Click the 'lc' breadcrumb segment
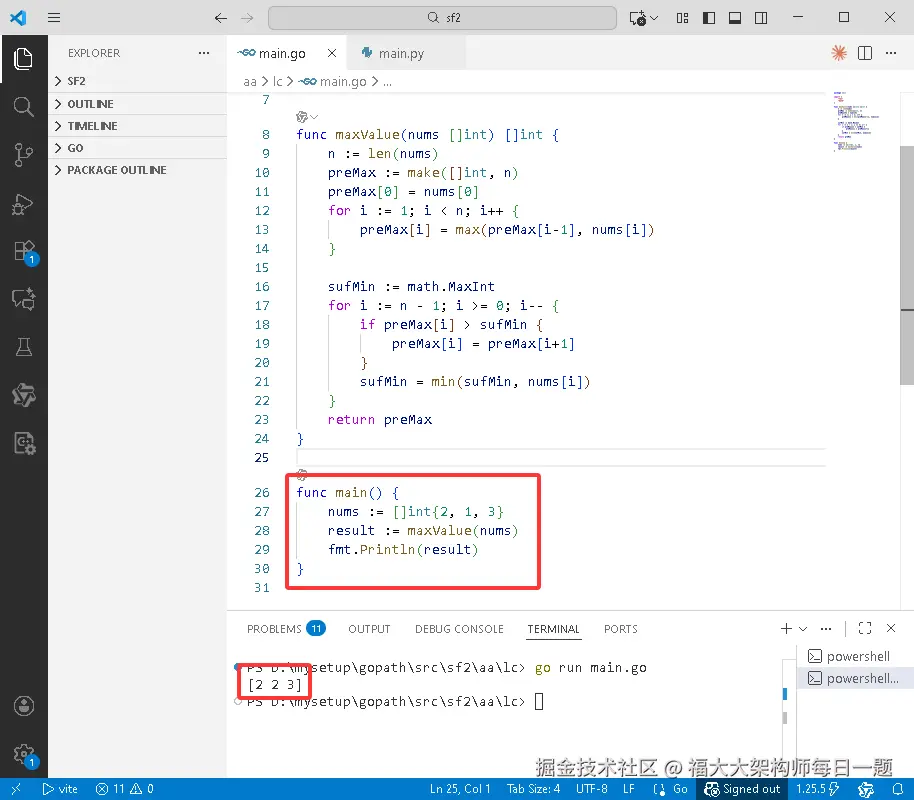 [x=277, y=82]
